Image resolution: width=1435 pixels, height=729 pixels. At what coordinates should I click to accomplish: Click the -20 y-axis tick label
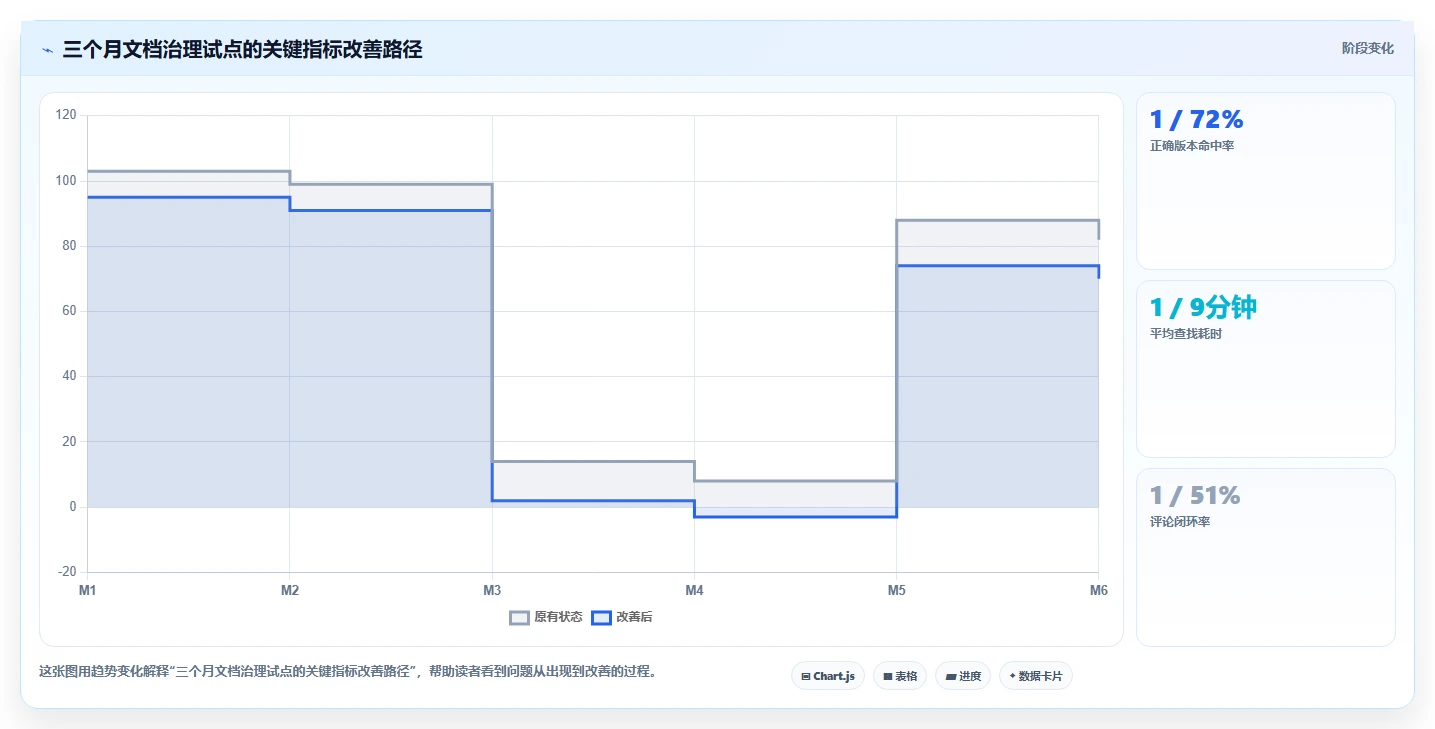67,572
